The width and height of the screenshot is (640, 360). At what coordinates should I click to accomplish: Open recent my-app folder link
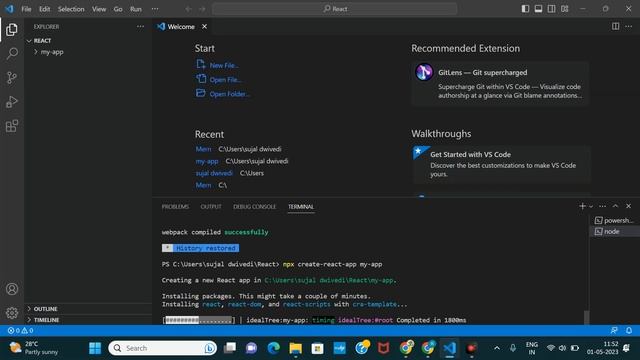click(207, 161)
